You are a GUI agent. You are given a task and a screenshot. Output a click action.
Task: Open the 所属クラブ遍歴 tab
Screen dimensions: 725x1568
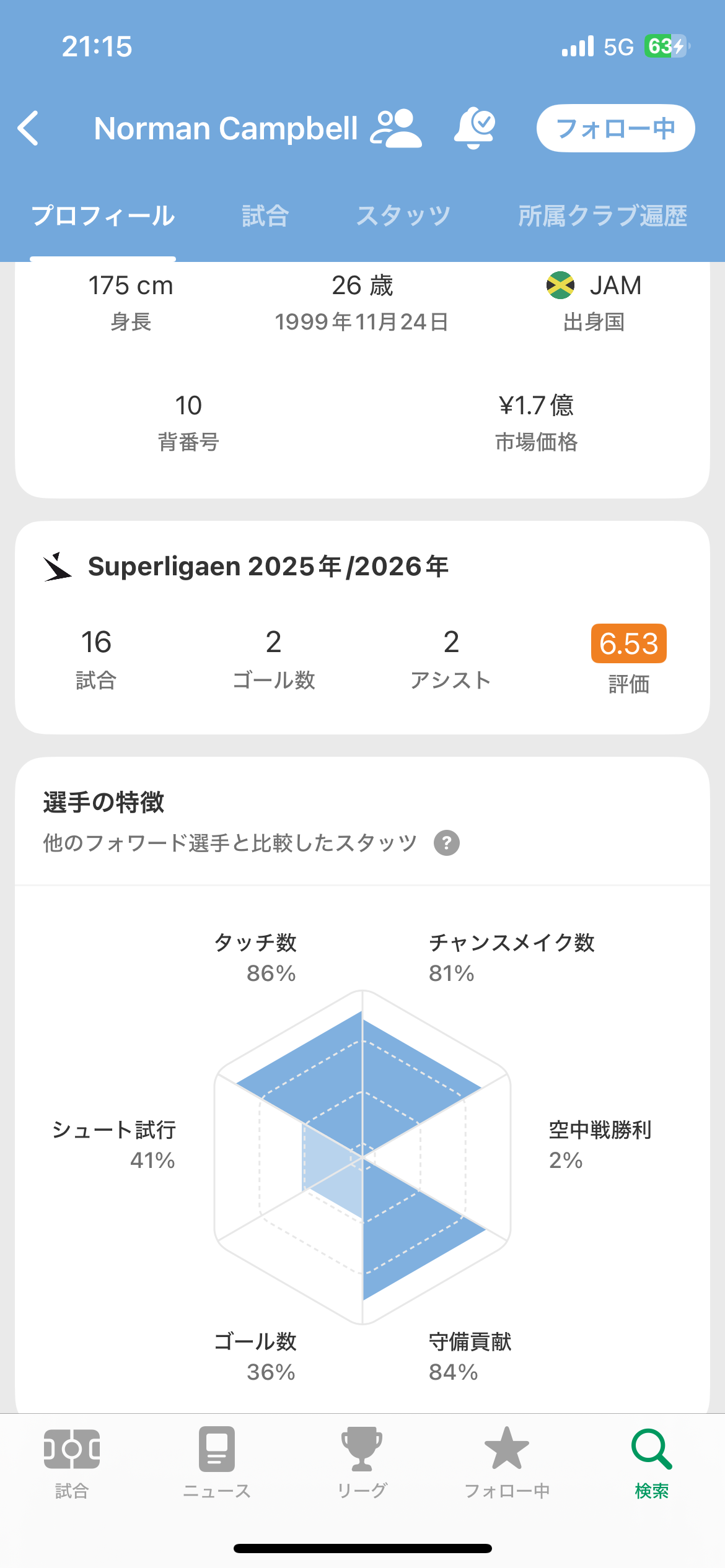[x=602, y=216]
